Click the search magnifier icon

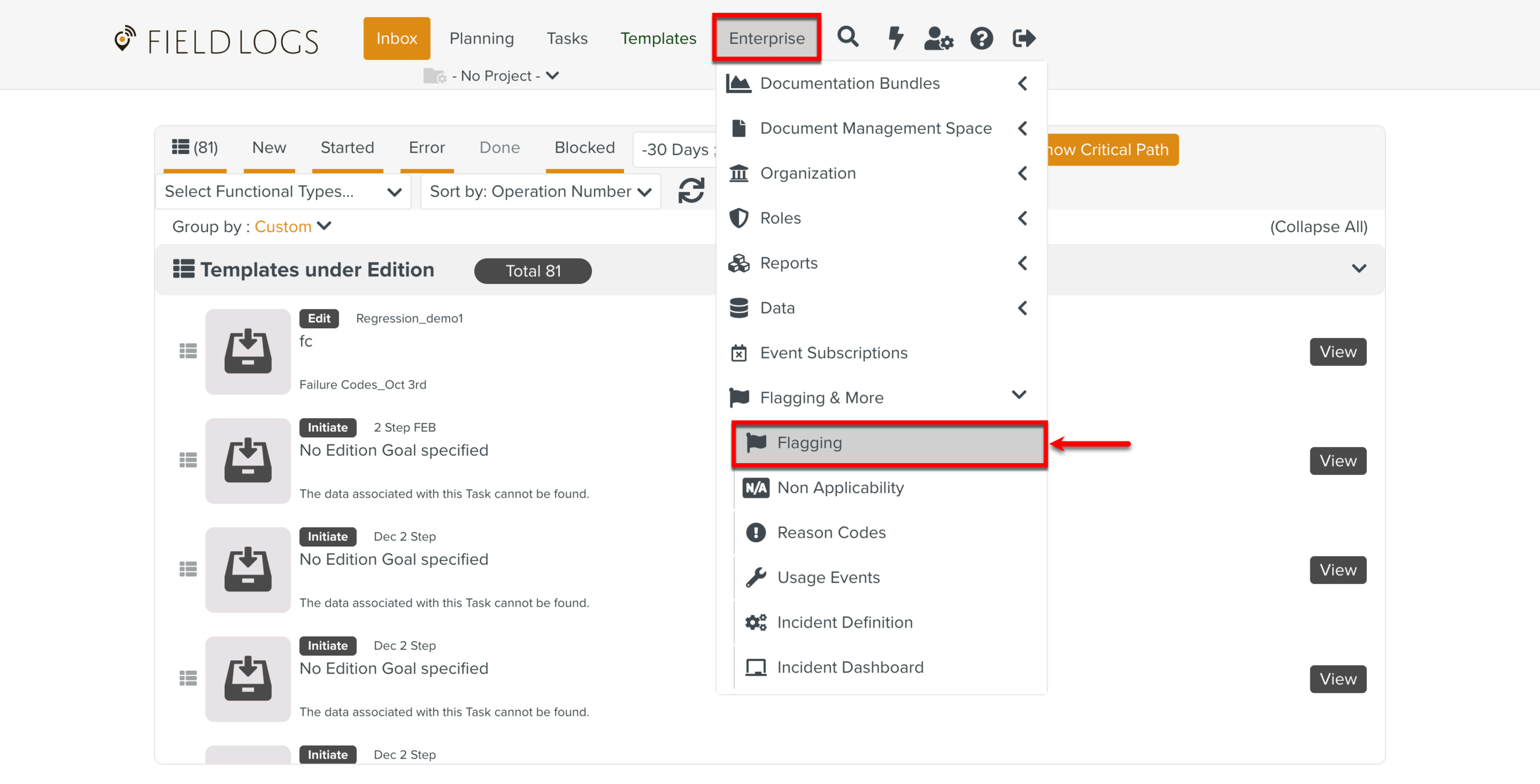pos(848,38)
